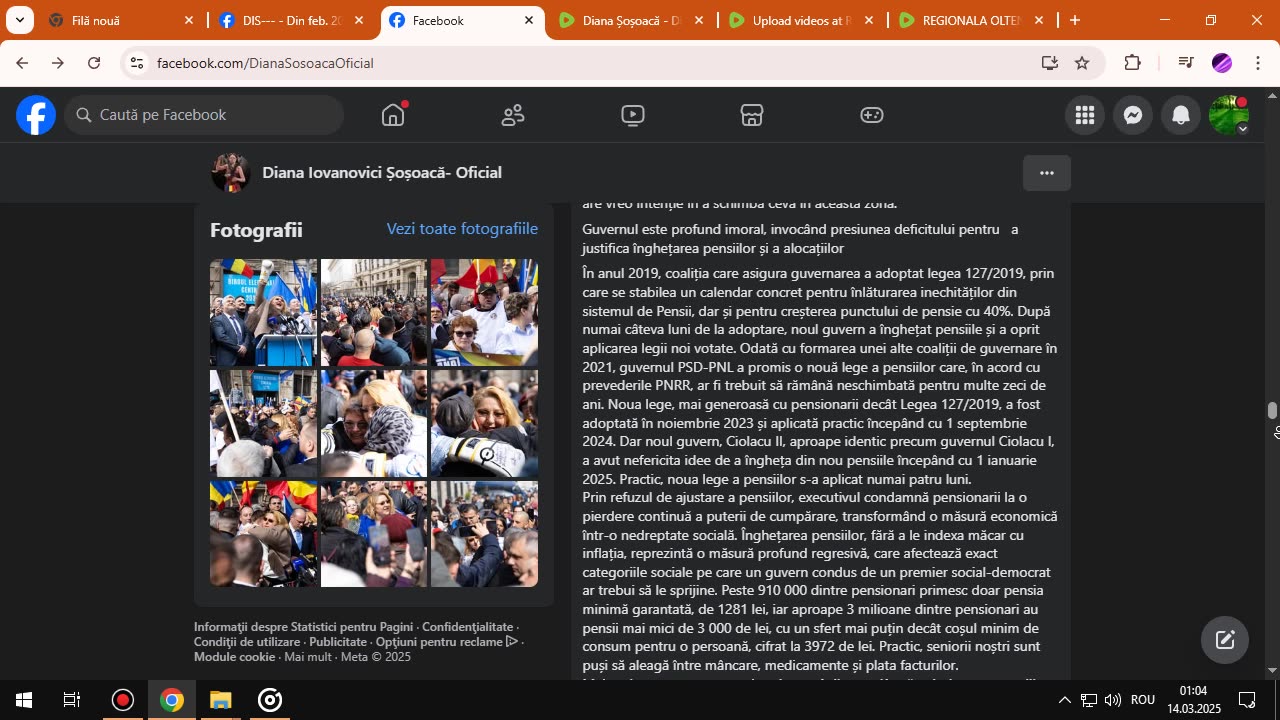Open the Confidențialitate footer link
The height and width of the screenshot is (720, 1280).
point(467,627)
